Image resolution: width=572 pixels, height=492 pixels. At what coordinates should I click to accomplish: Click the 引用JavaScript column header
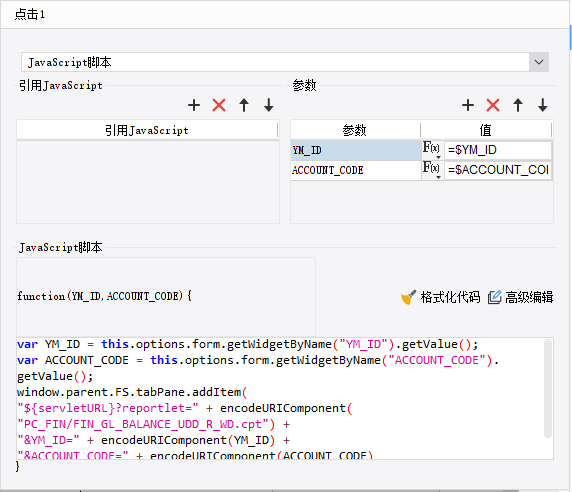click(147, 130)
